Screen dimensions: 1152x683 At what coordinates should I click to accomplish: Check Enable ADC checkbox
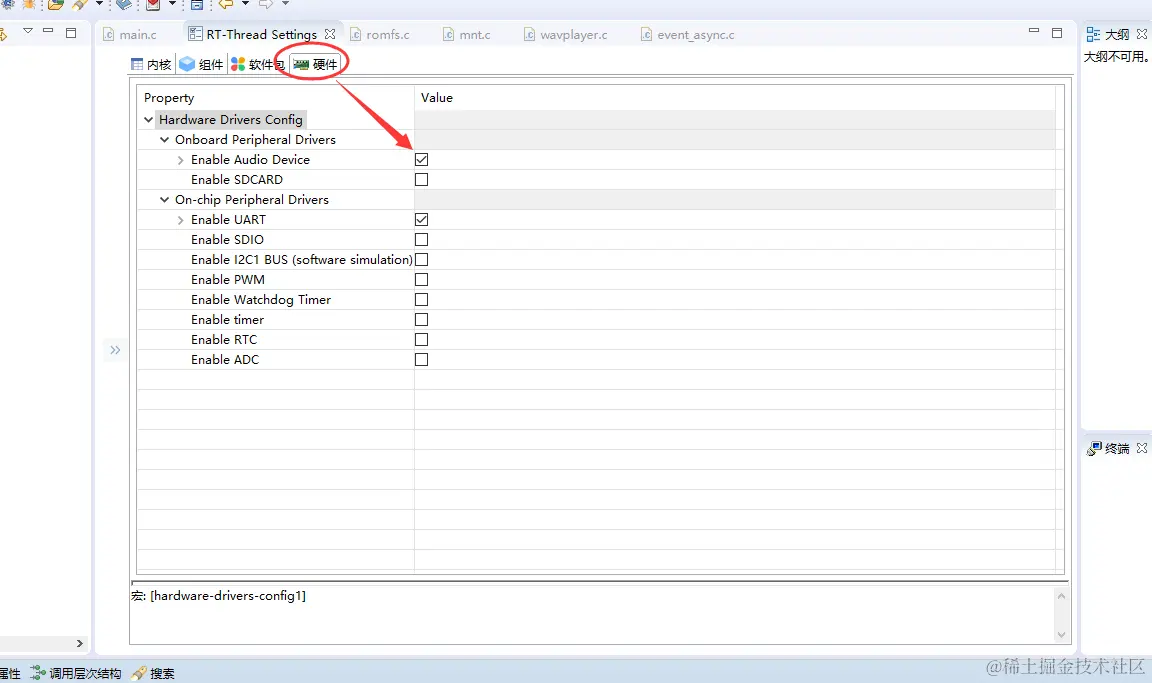(x=421, y=359)
